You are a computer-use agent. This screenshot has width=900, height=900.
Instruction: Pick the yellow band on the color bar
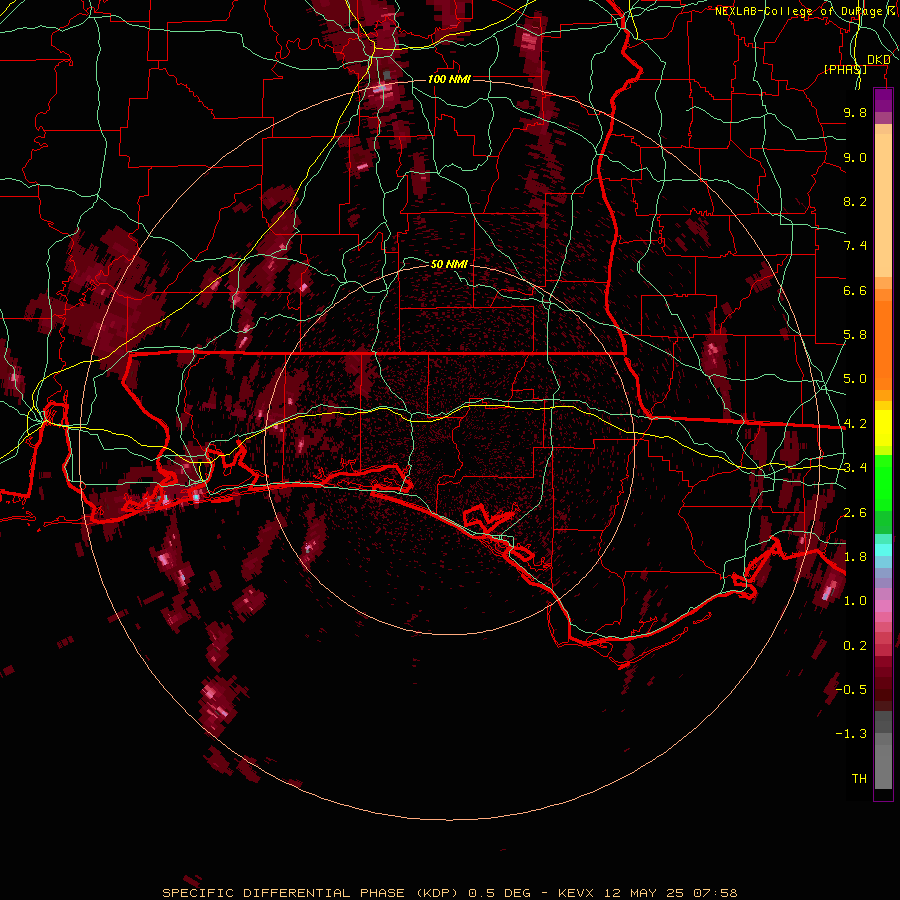pos(883,428)
